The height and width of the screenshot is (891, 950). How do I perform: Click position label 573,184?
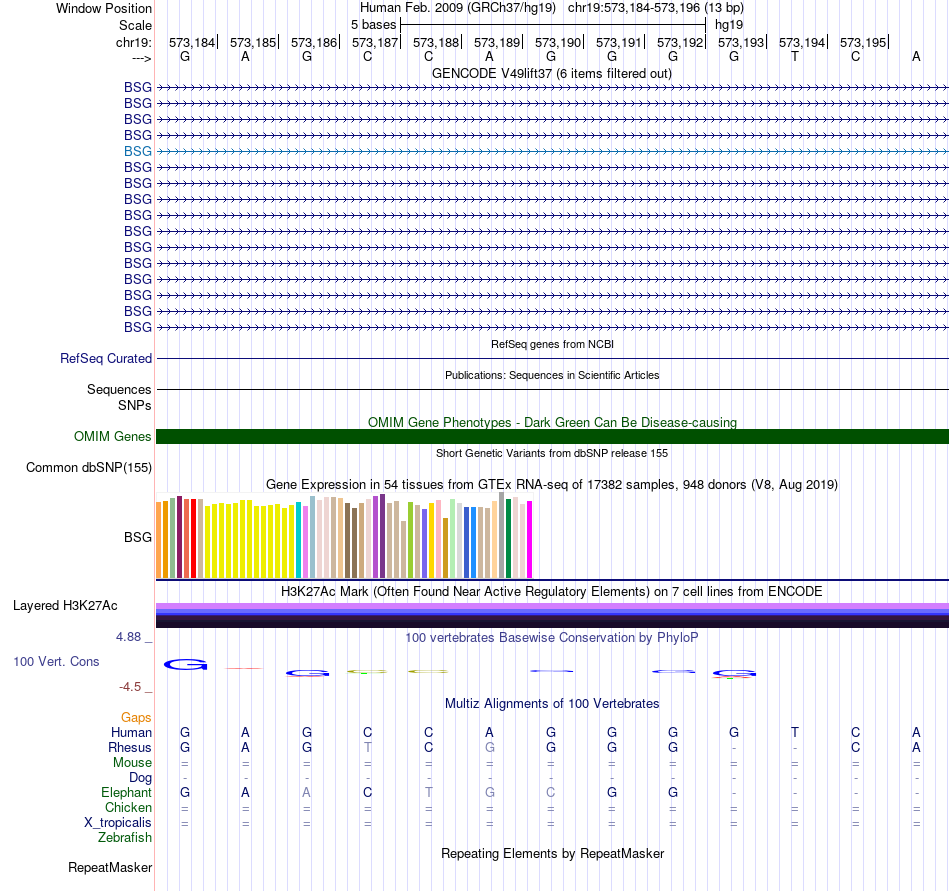[x=191, y=42]
